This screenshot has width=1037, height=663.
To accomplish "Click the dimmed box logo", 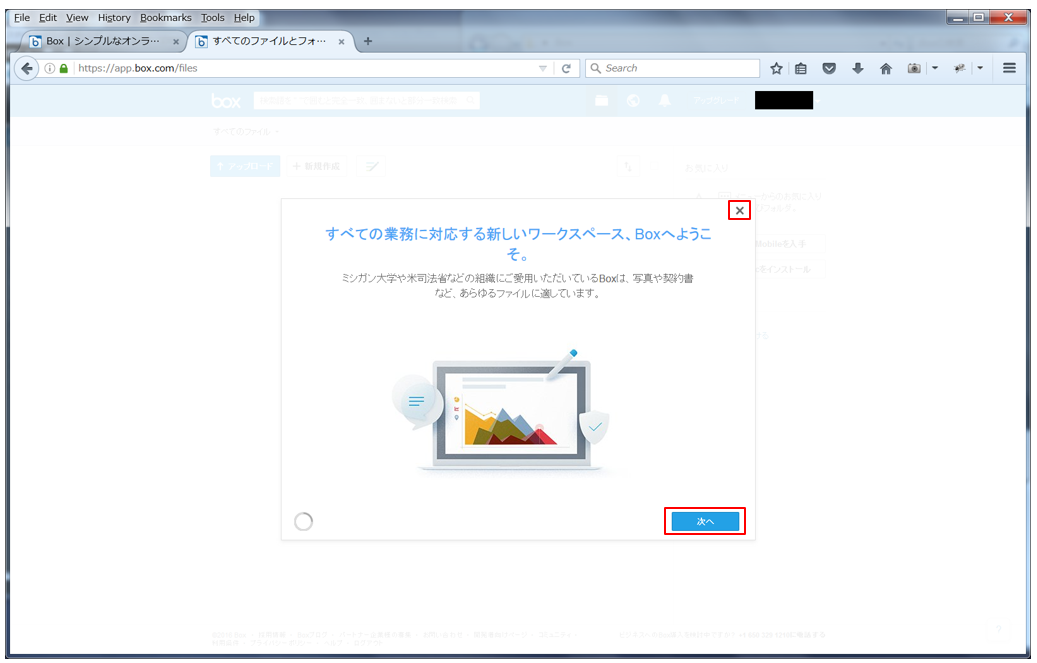I will 226,101.
